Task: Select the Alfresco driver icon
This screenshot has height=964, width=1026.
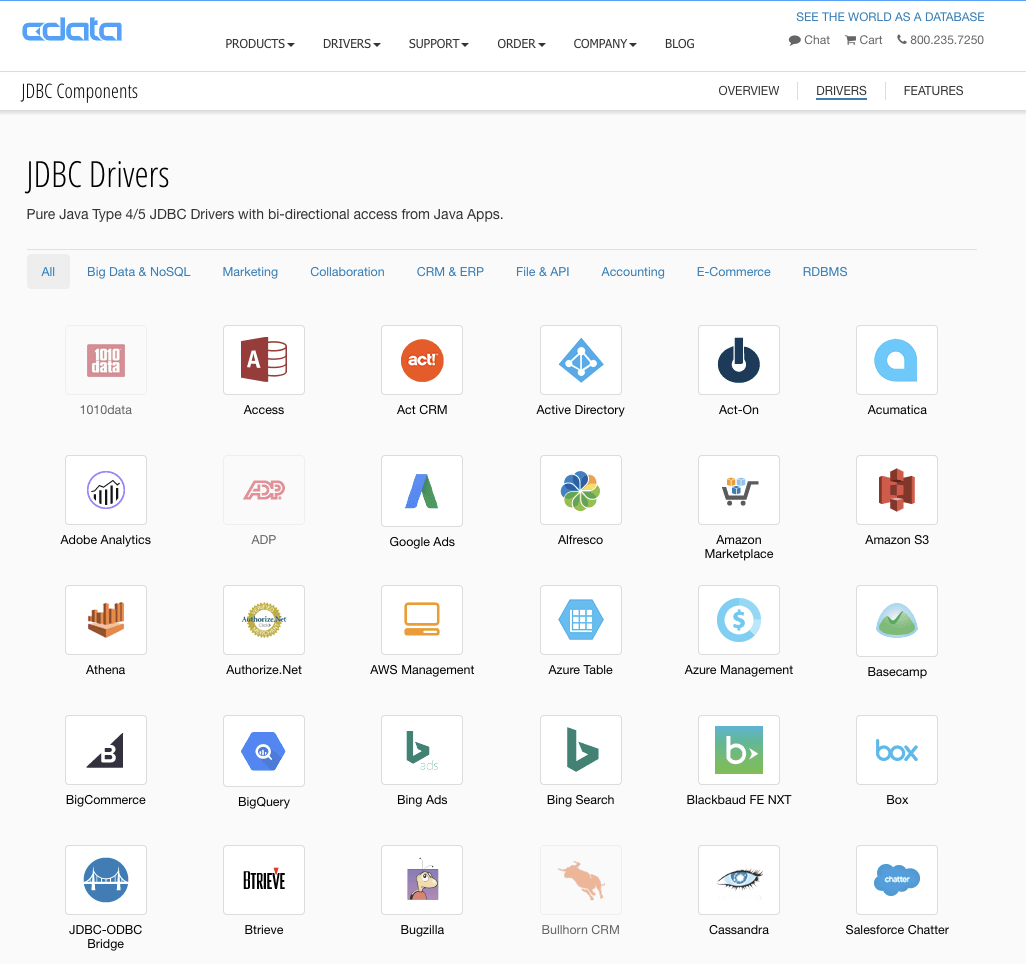Action: [580, 490]
